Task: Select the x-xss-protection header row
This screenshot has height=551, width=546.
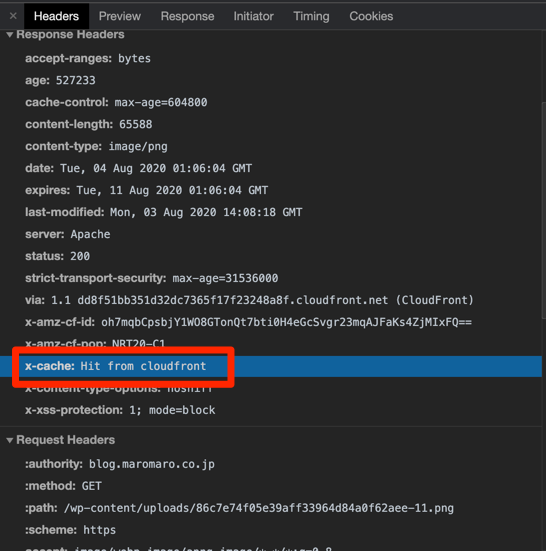Action: 271,410
